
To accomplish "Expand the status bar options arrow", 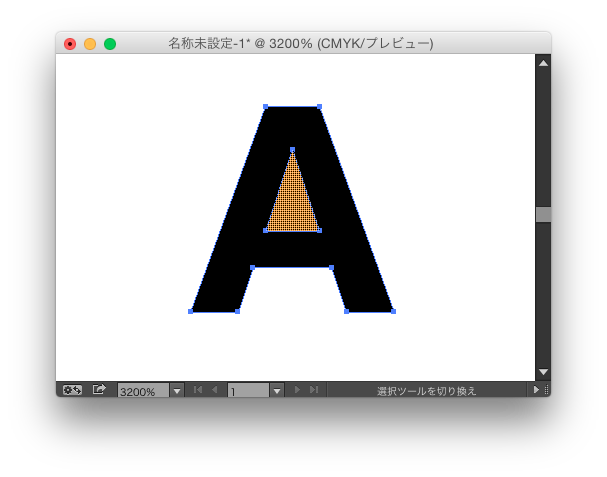I will [x=536, y=389].
